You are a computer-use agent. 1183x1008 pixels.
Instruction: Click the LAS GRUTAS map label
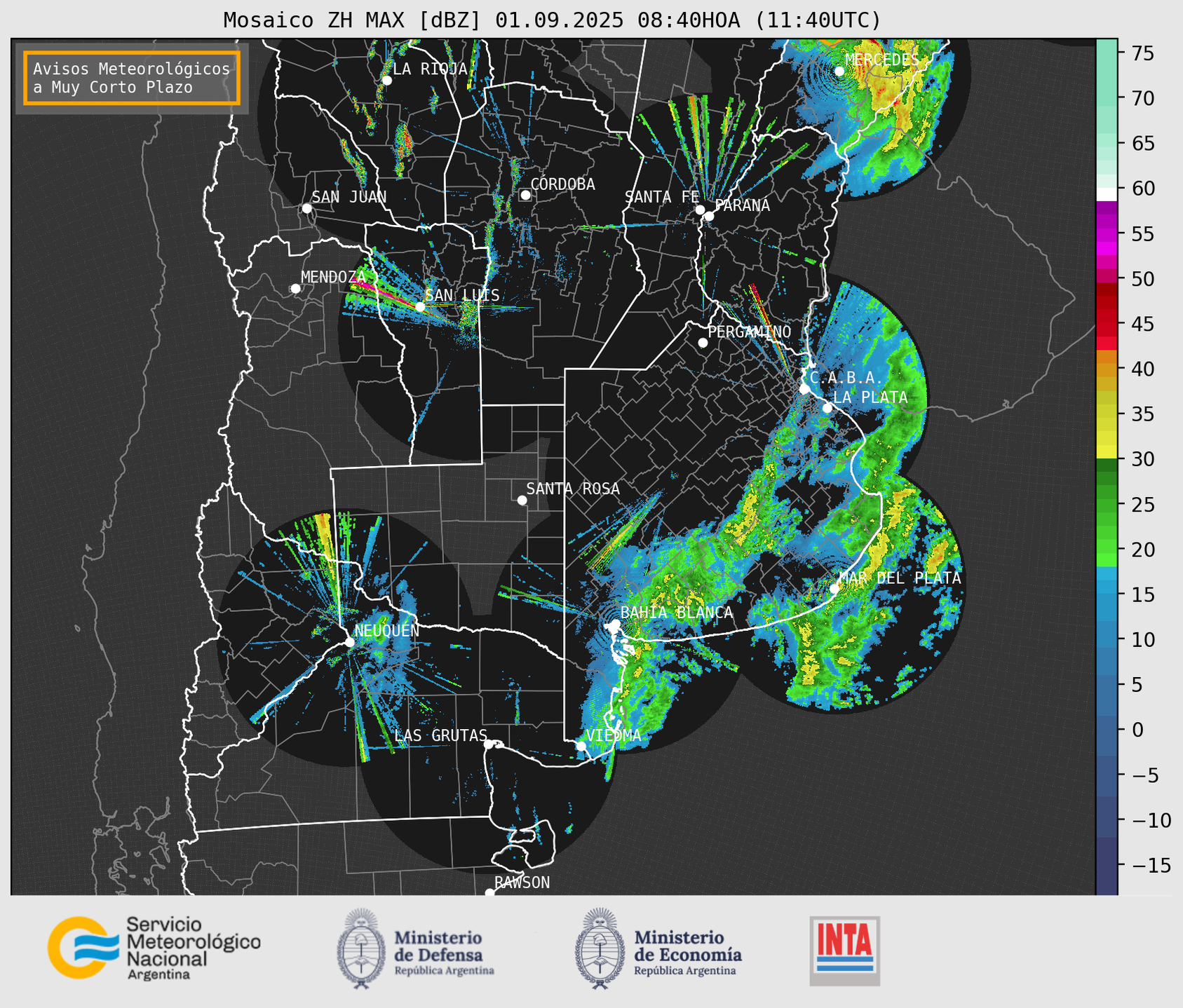pyautogui.click(x=440, y=735)
